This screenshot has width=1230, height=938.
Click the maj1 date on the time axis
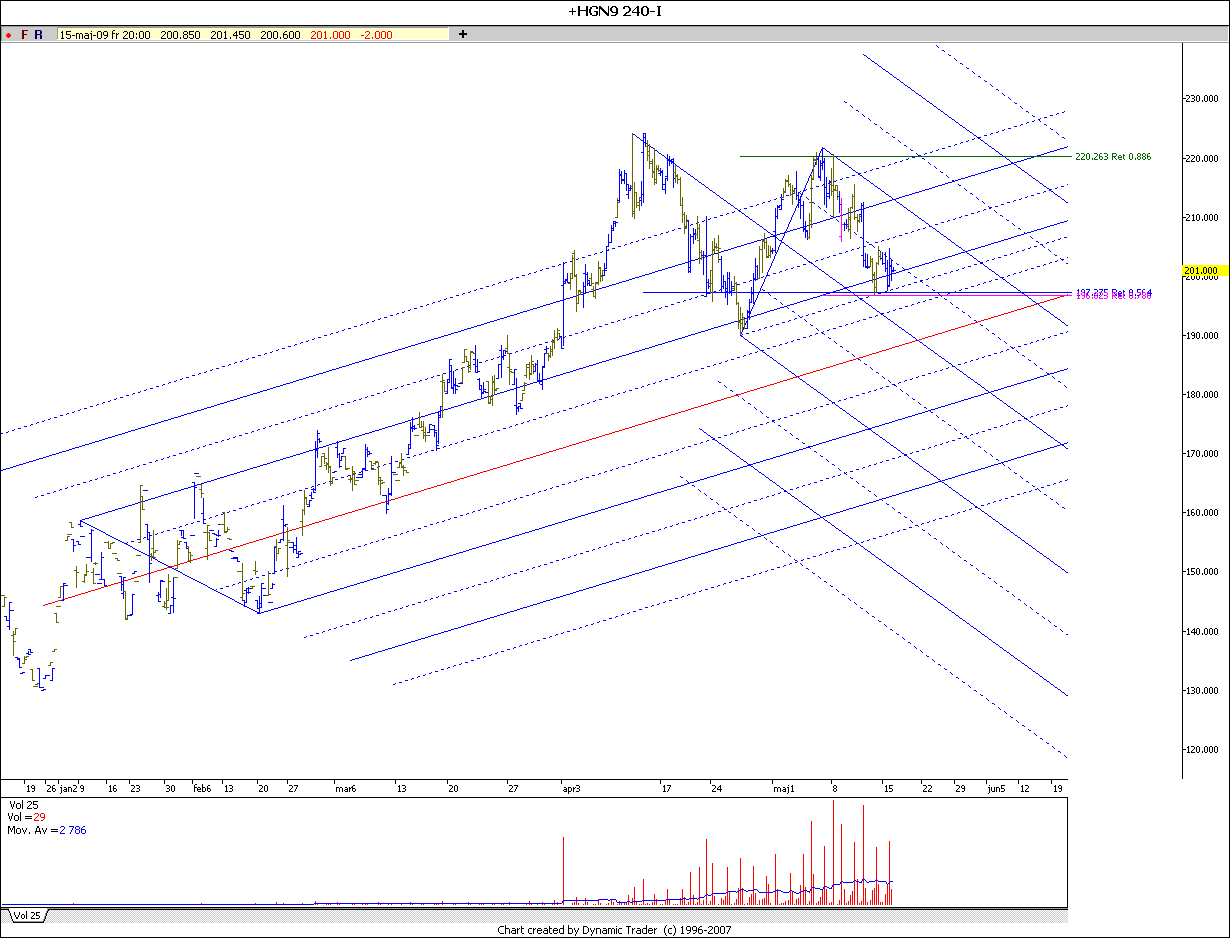[783, 788]
